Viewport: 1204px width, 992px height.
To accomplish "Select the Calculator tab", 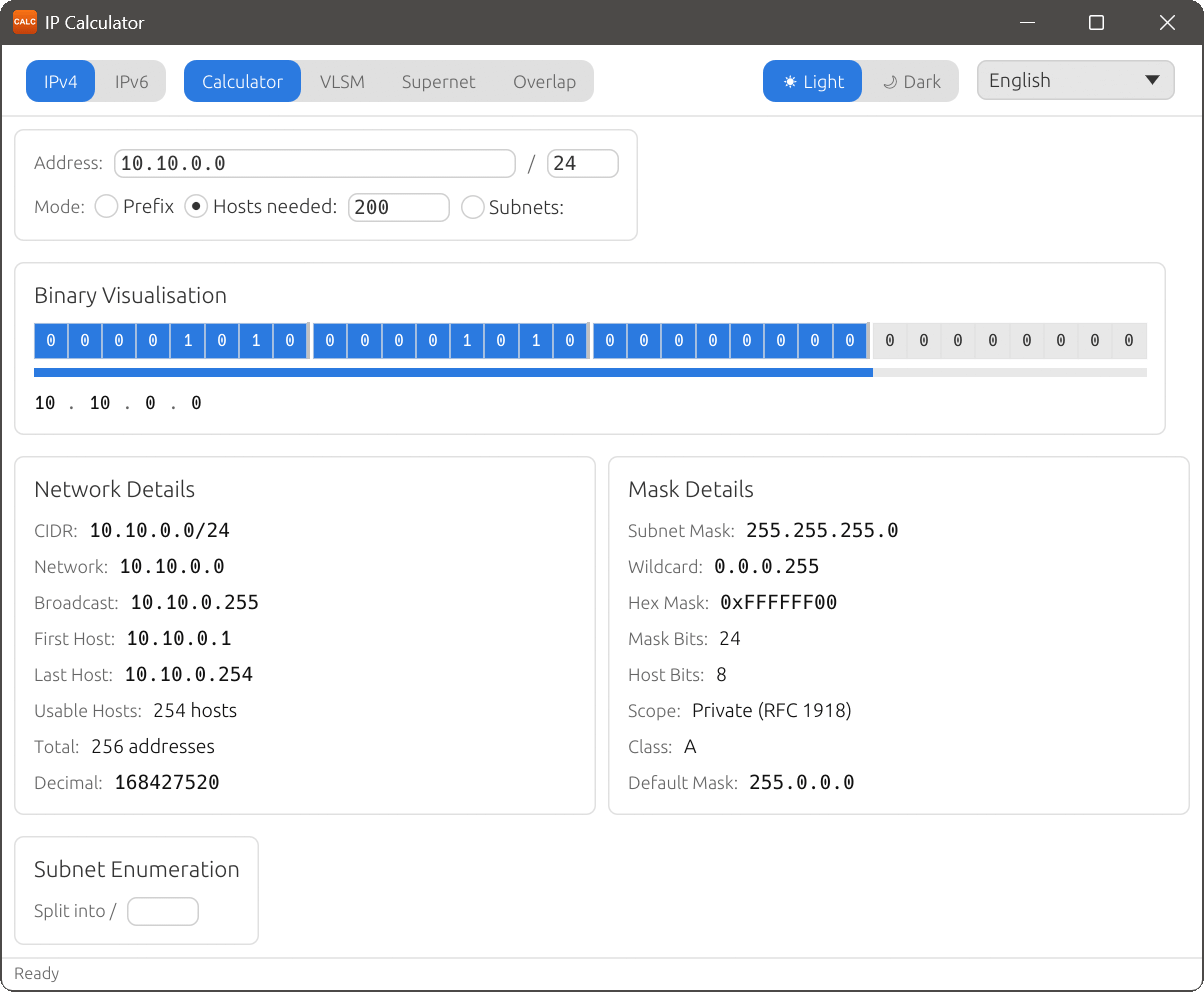I will click(x=242, y=81).
